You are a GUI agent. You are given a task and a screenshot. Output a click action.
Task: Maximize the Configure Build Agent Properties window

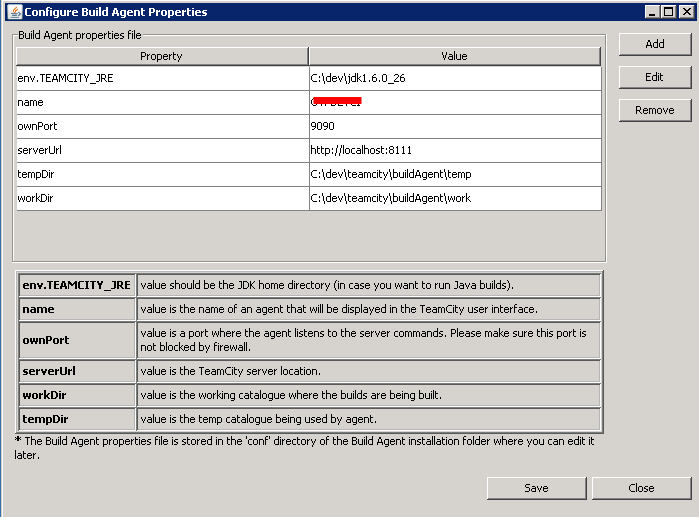pos(666,12)
